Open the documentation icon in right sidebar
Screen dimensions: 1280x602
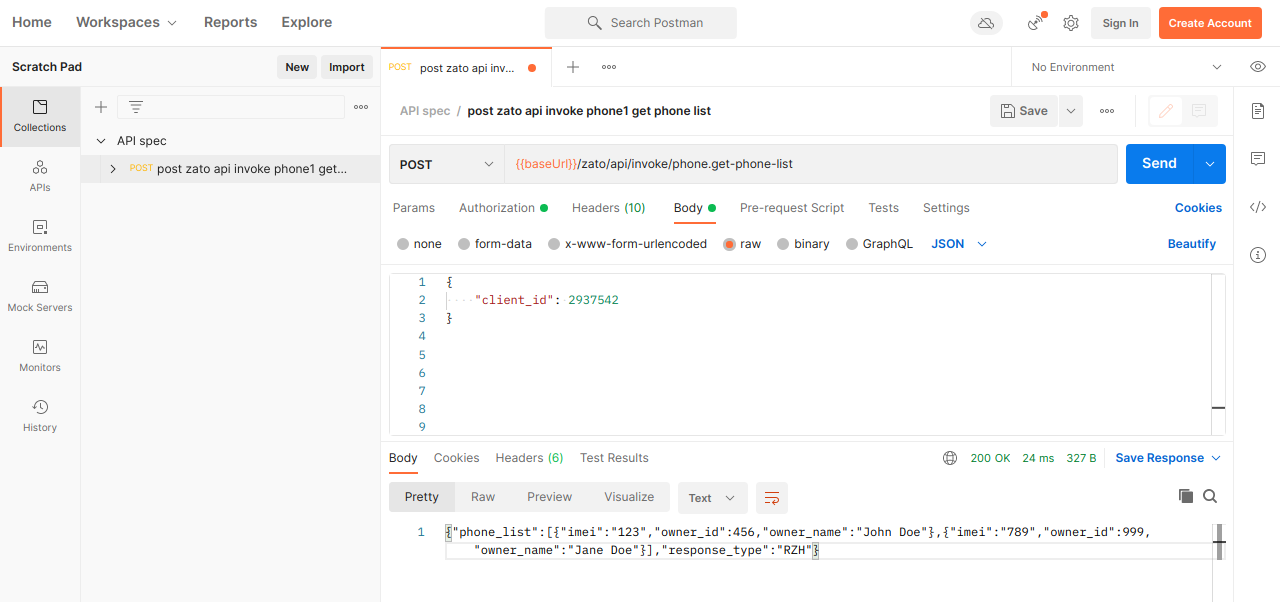tap(1258, 111)
